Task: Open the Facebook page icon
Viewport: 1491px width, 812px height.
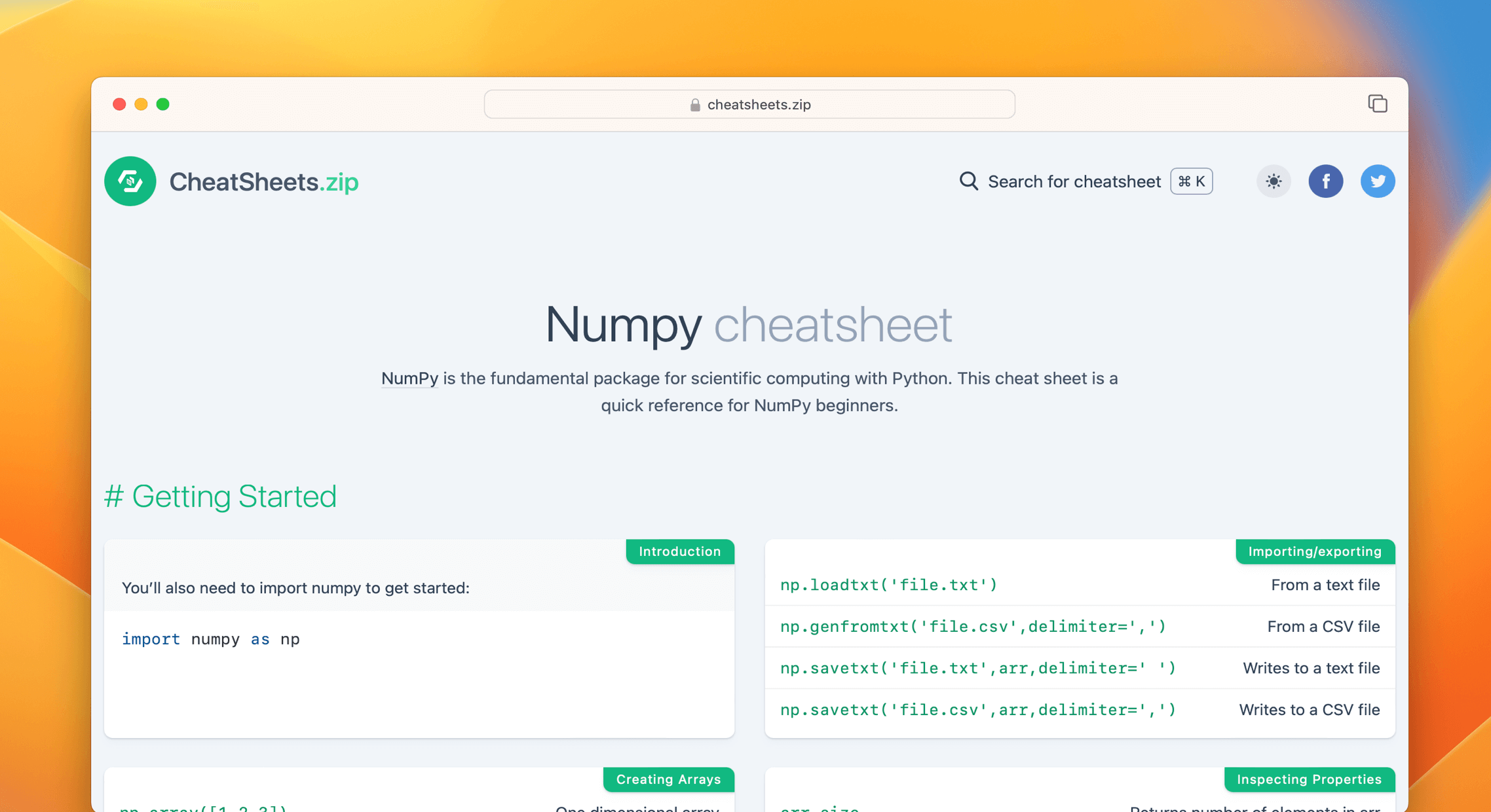Action: tap(1326, 181)
